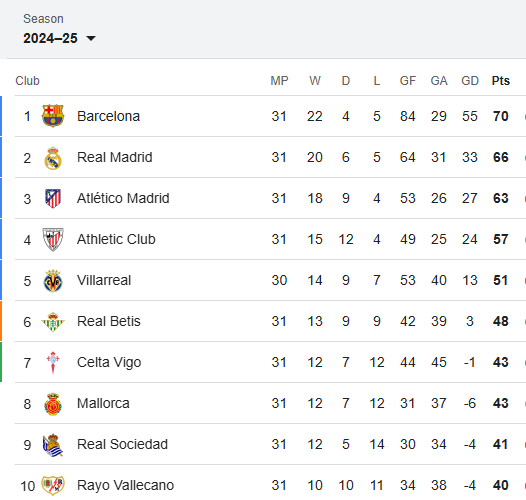Click the dropdown arrow beside 2024–25
This screenshot has height=500, width=526.
[91, 38]
